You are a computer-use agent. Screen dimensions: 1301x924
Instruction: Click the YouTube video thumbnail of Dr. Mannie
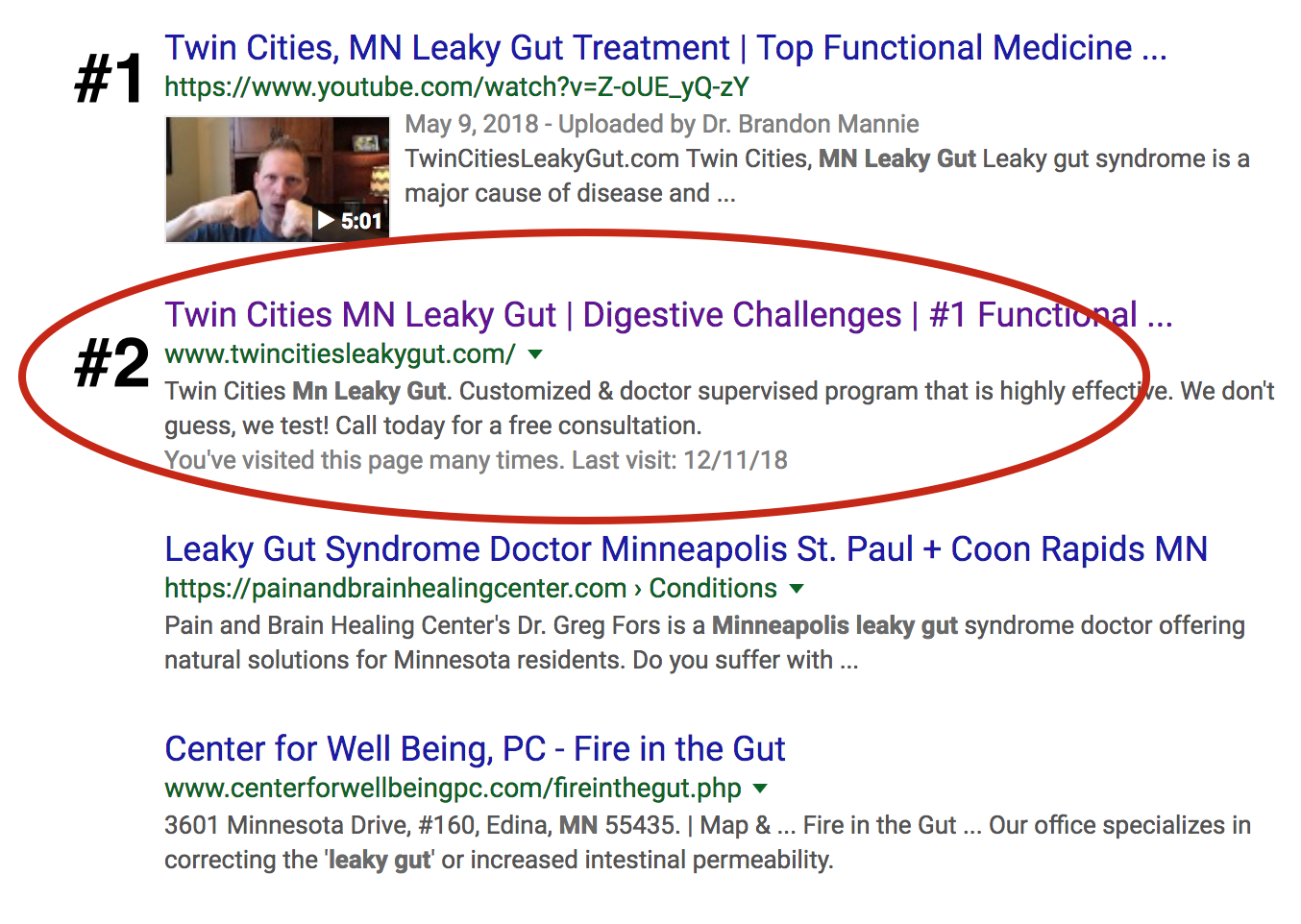click(x=278, y=179)
